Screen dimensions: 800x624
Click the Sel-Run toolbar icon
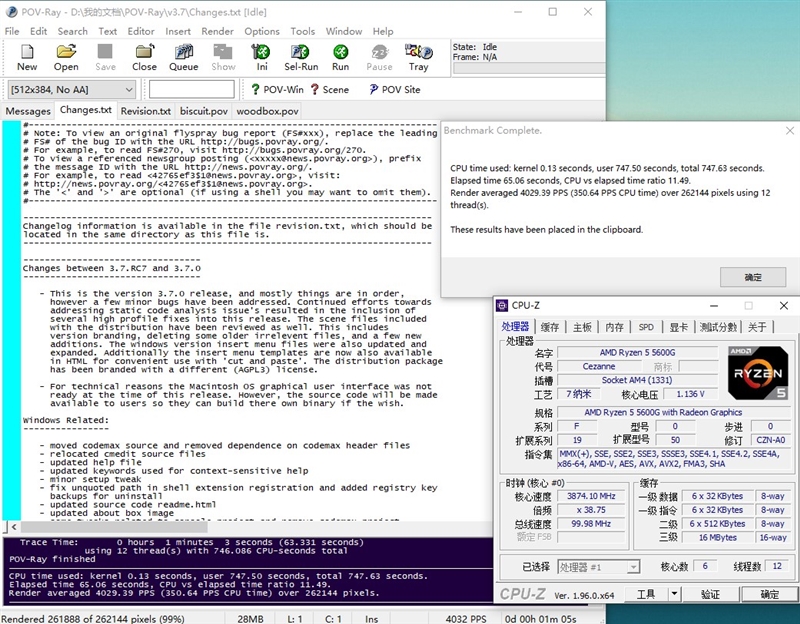coord(301,52)
